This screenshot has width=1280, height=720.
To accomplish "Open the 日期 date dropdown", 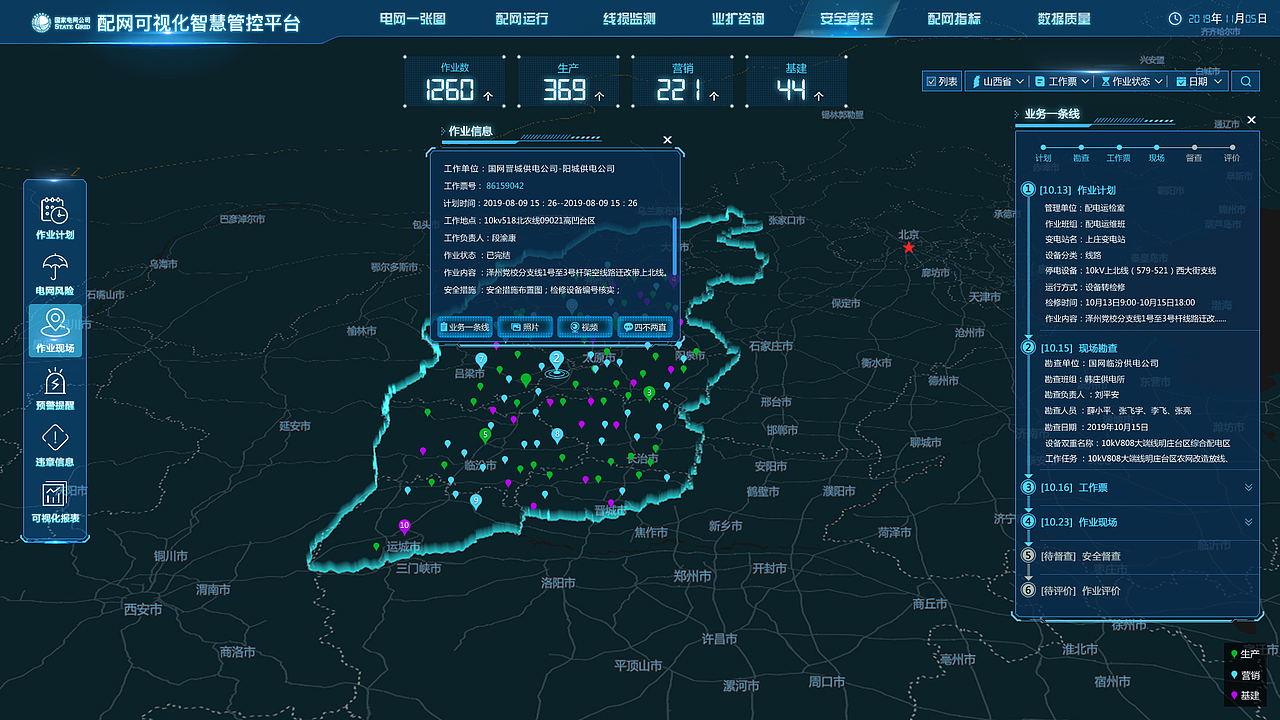I will (1199, 81).
